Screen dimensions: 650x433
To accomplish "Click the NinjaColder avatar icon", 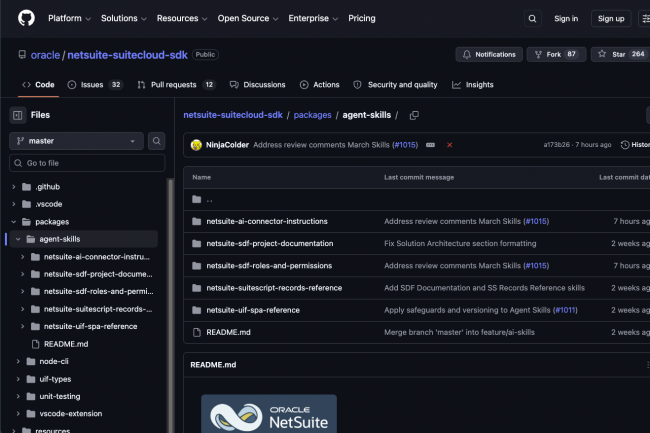I will [x=197, y=145].
